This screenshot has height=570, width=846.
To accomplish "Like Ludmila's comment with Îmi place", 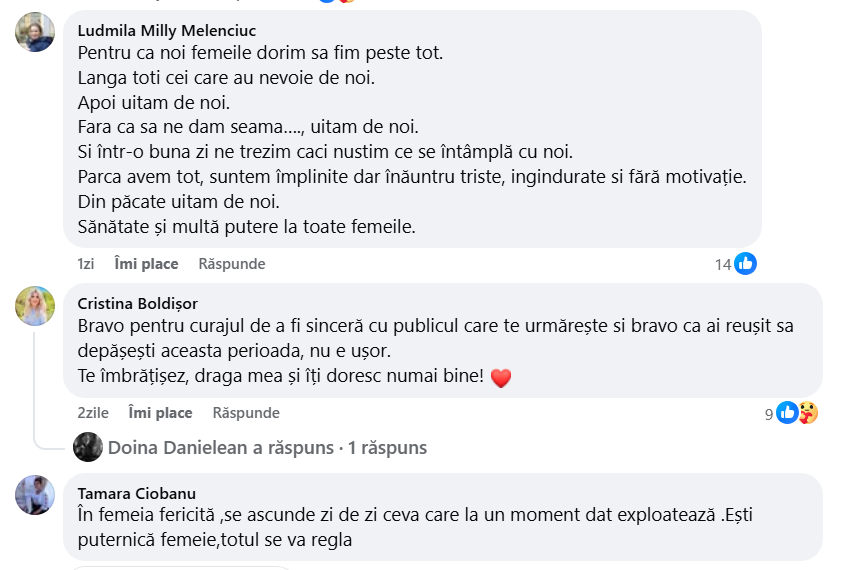I will click(146, 264).
